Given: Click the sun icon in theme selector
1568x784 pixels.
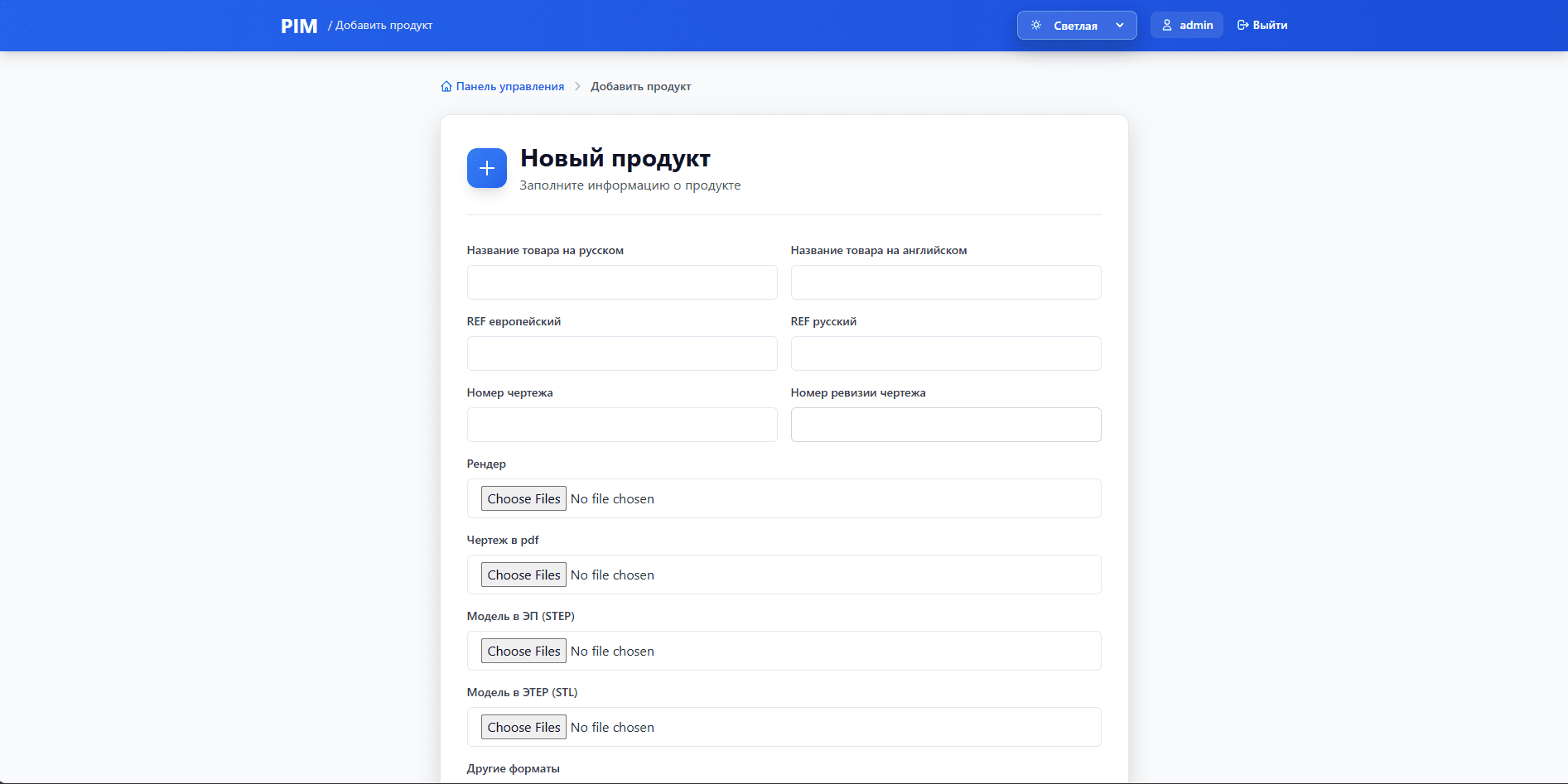Looking at the screenshot, I should click(1035, 26).
